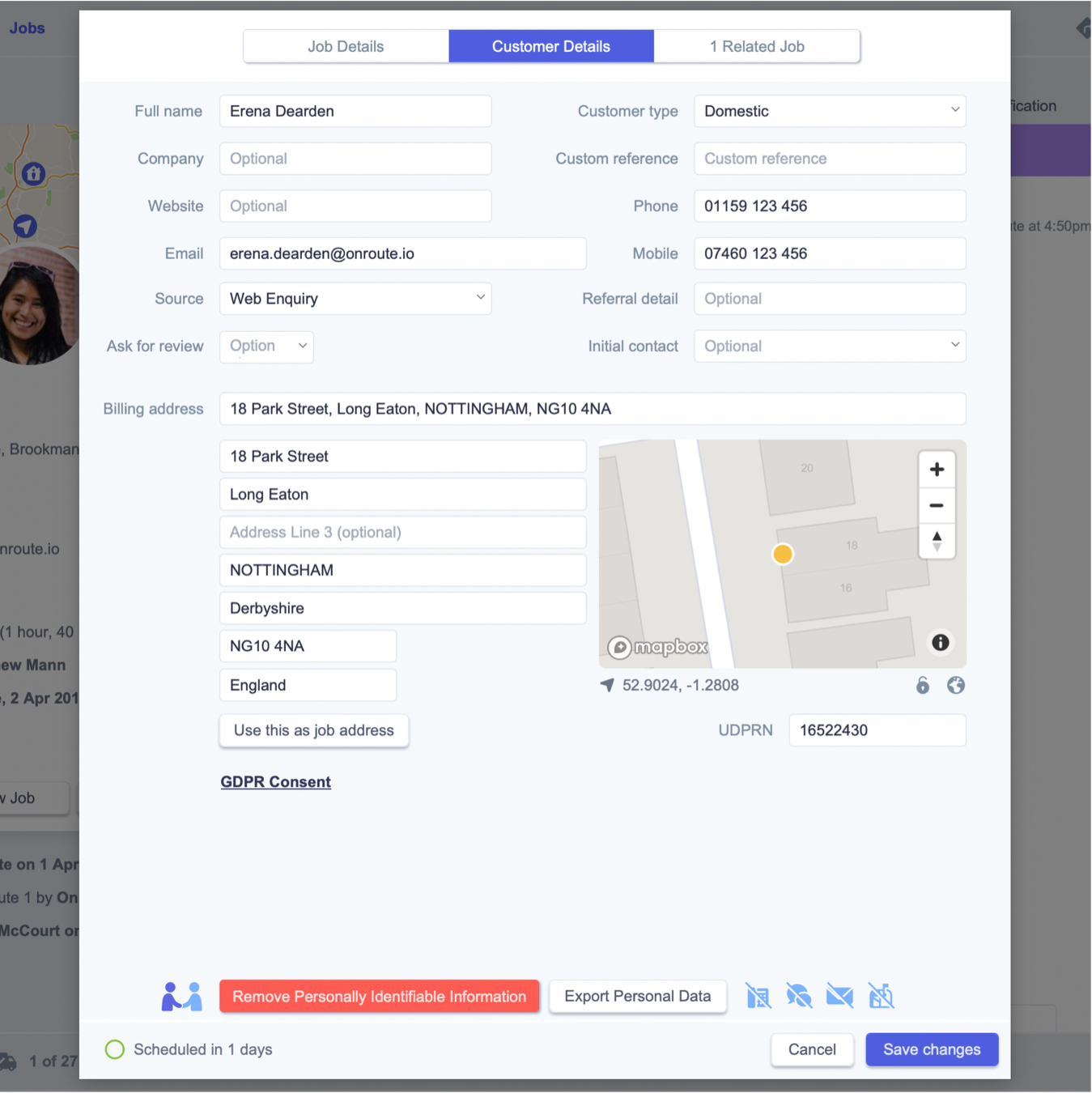Expand the Source dropdown showing Web Enquiry
Viewport: 1092px width, 1093px height.
(x=355, y=299)
